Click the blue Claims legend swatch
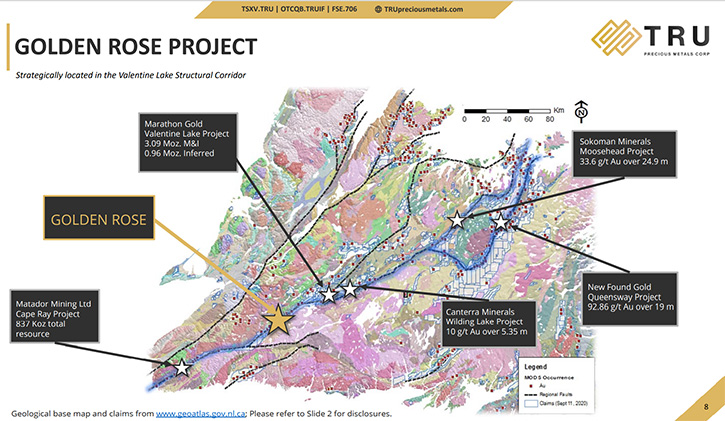Viewport: 725px width, 421px height. [x=531, y=403]
